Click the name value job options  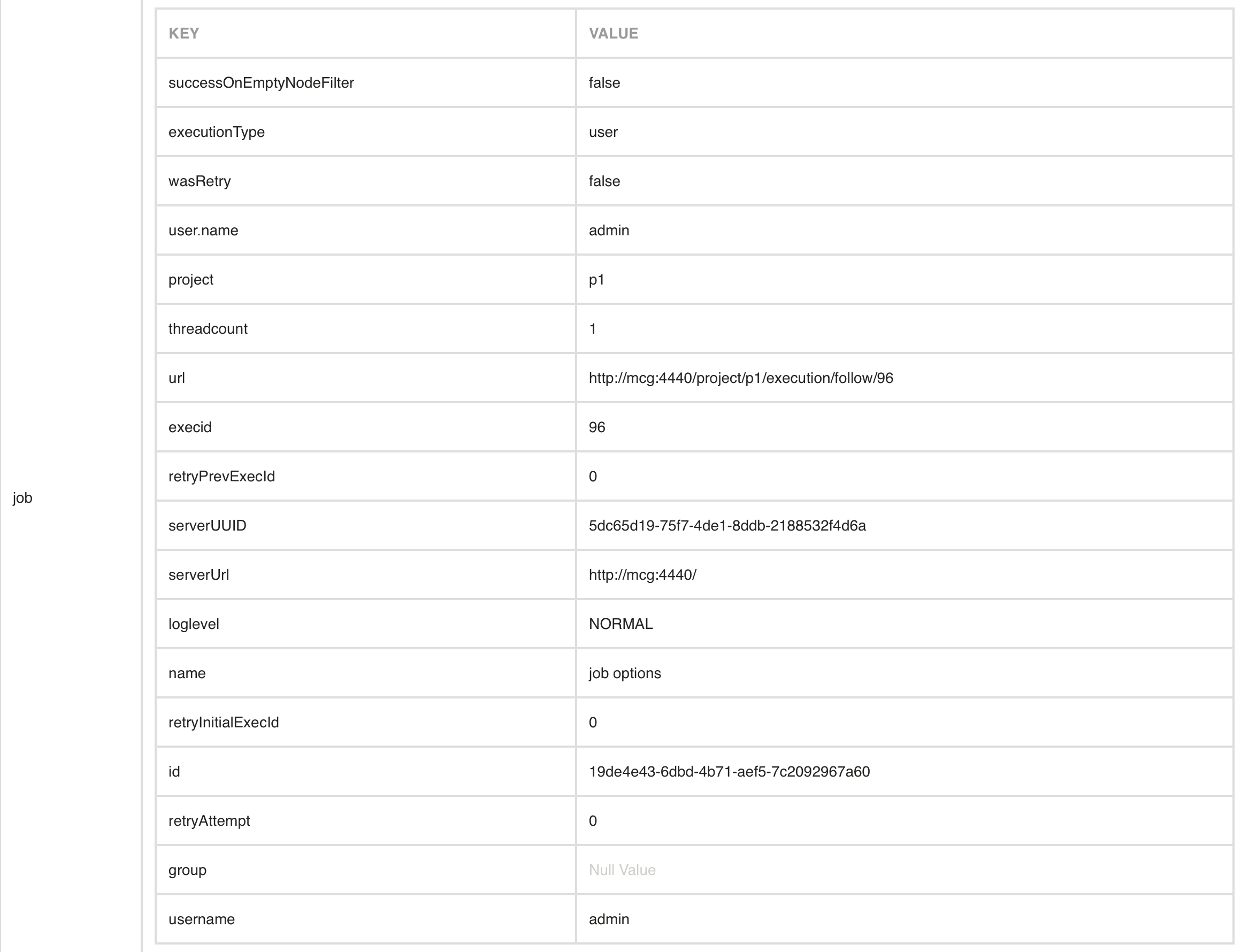pos(625,673)
